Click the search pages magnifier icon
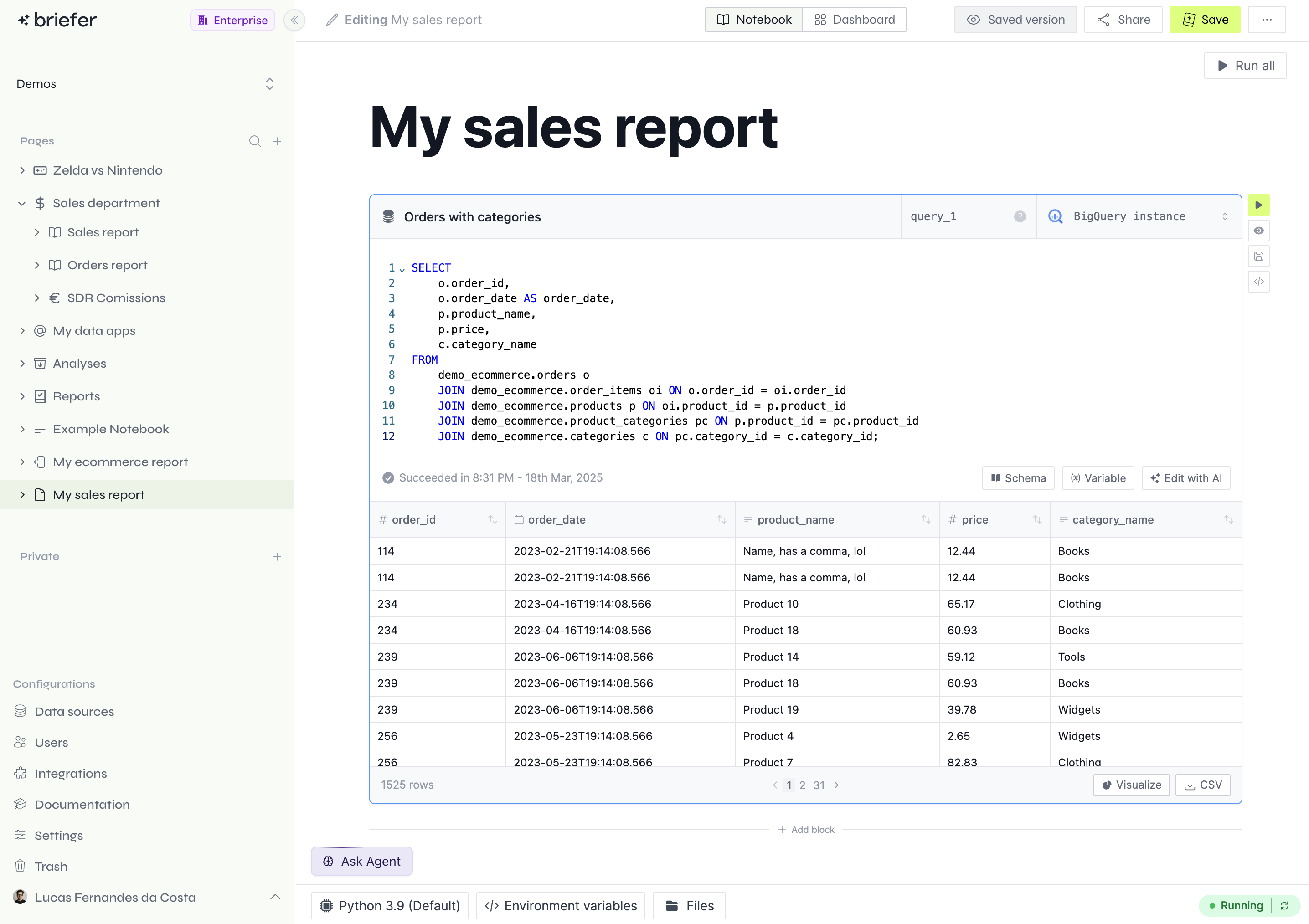 coord(255,141)
